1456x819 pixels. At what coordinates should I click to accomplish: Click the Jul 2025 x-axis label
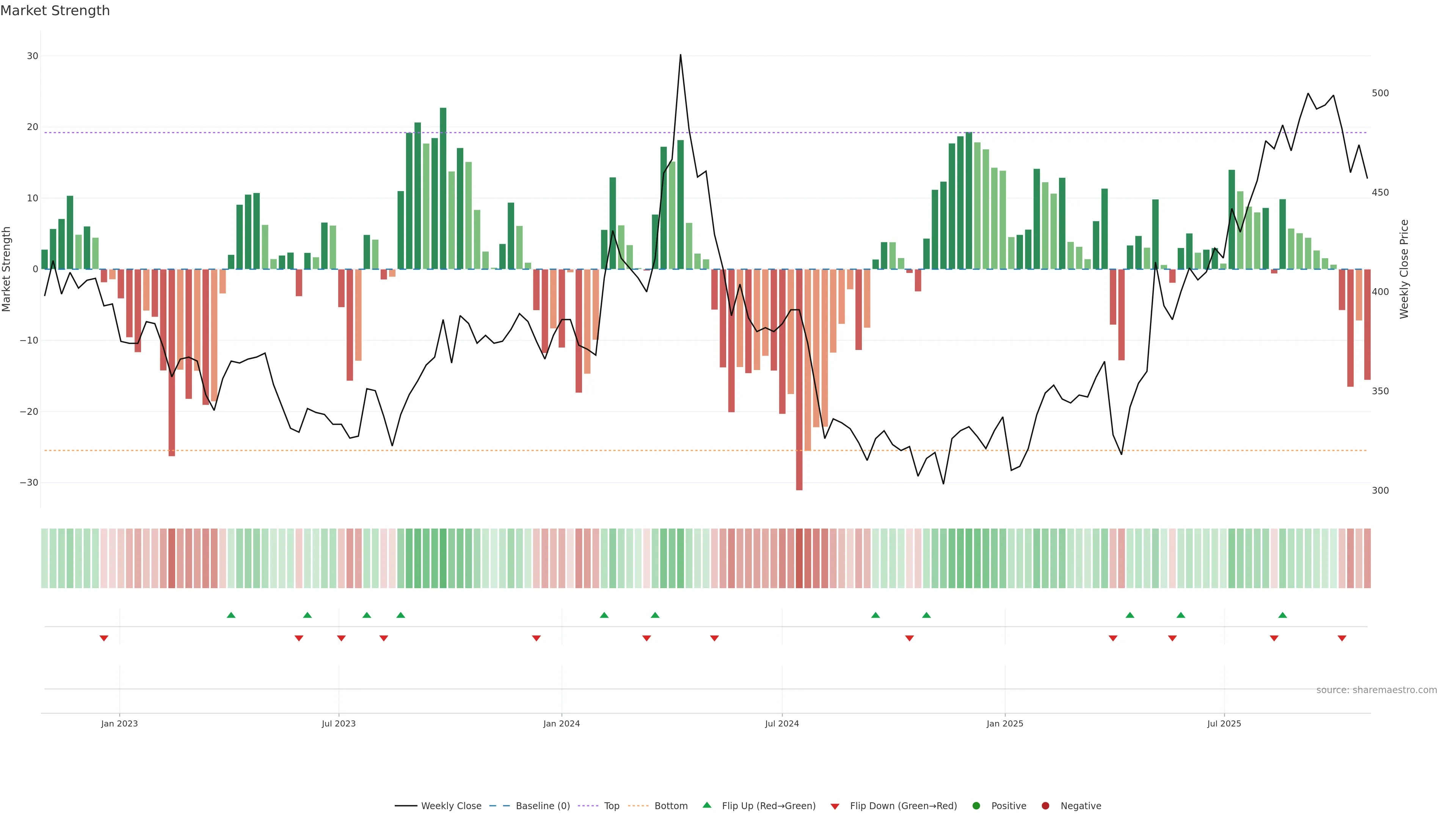tap(1224, 723)
